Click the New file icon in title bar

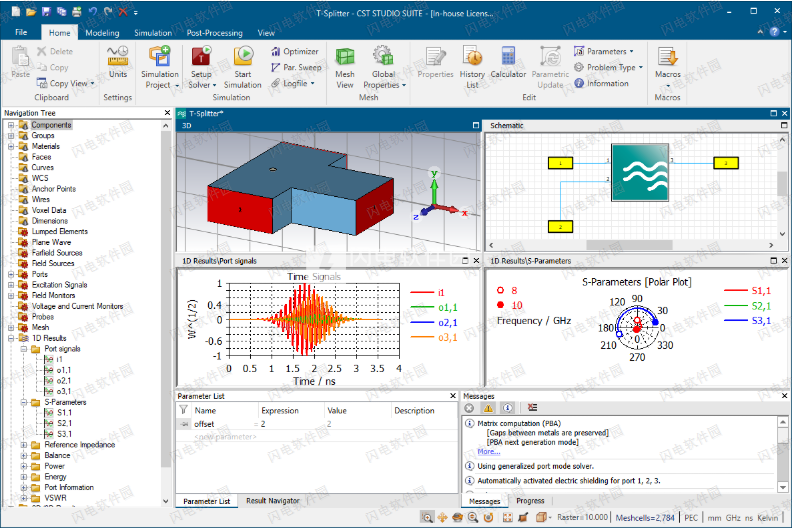tap(16, 11)
